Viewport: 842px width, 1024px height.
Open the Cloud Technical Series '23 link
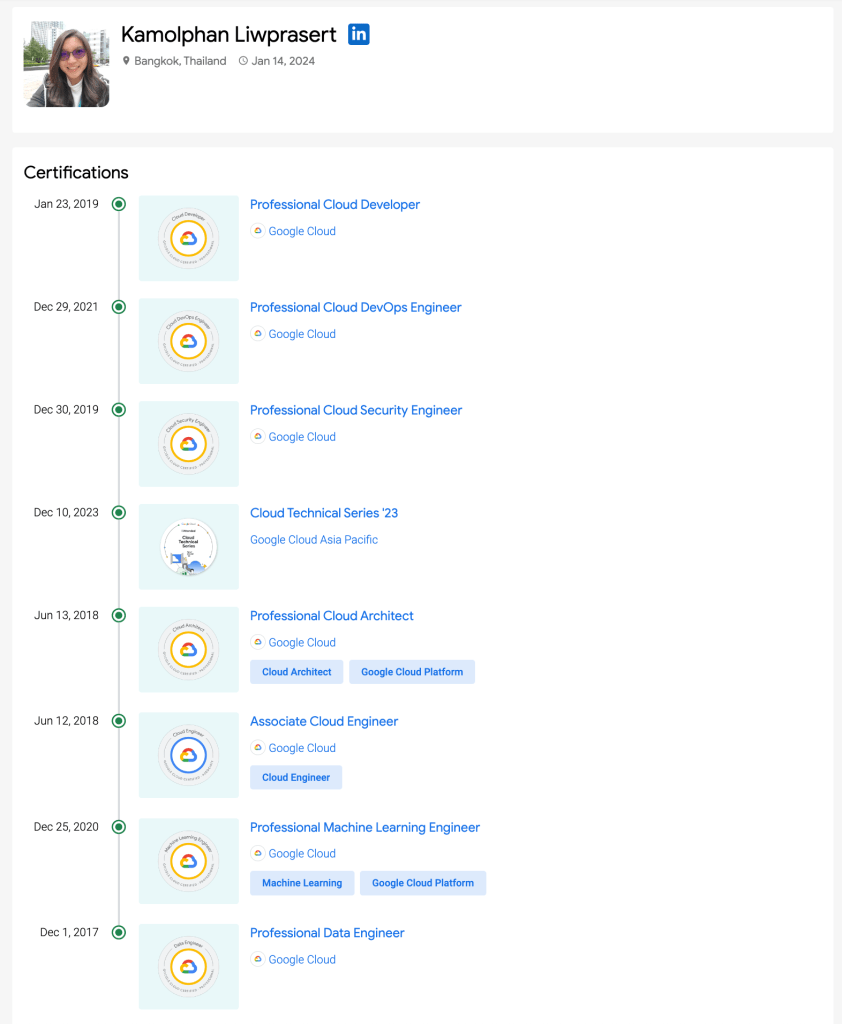(324, 514)
